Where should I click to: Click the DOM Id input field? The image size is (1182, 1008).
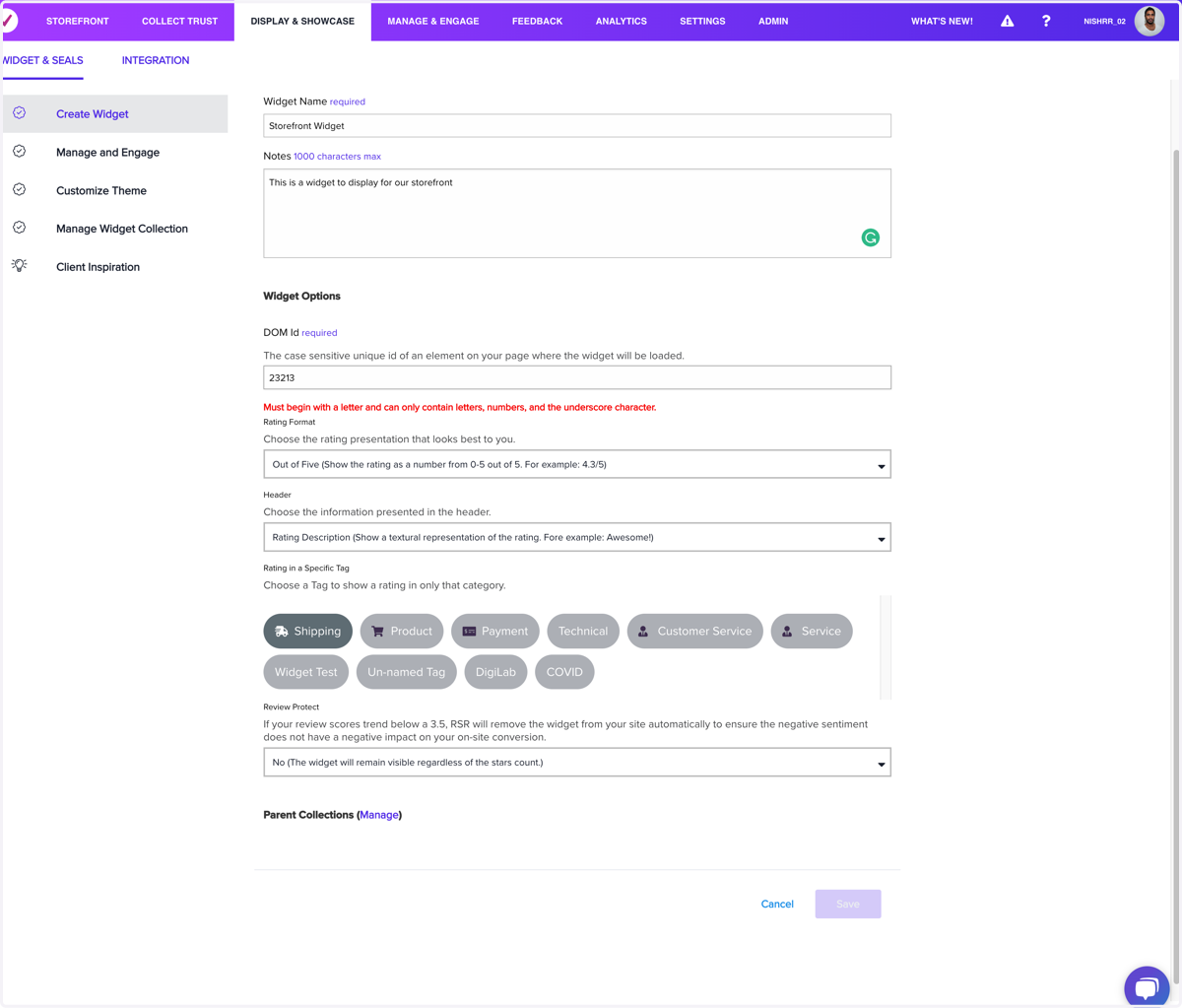(577, 377)
